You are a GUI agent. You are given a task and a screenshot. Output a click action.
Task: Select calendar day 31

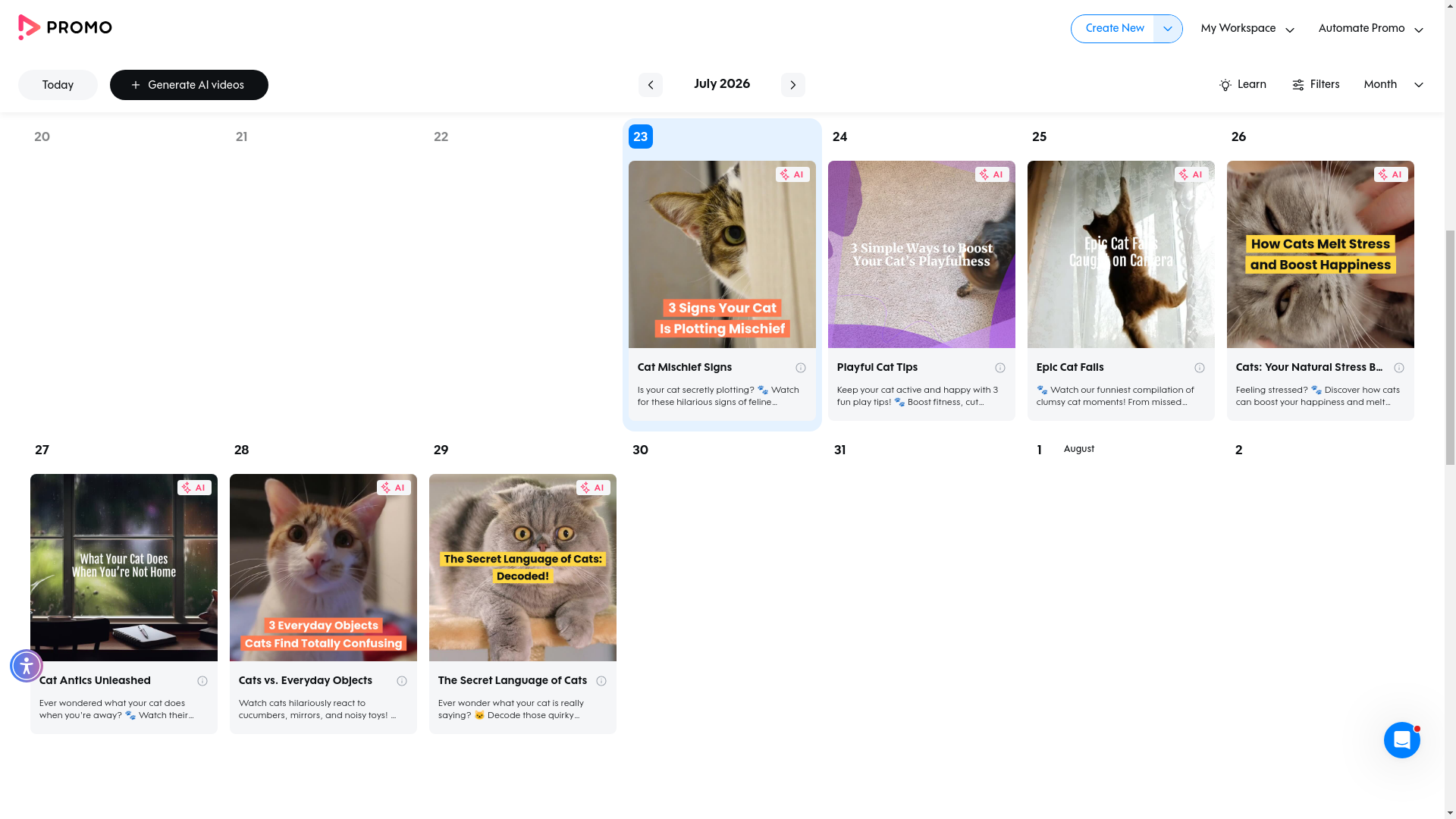(840, 450)
